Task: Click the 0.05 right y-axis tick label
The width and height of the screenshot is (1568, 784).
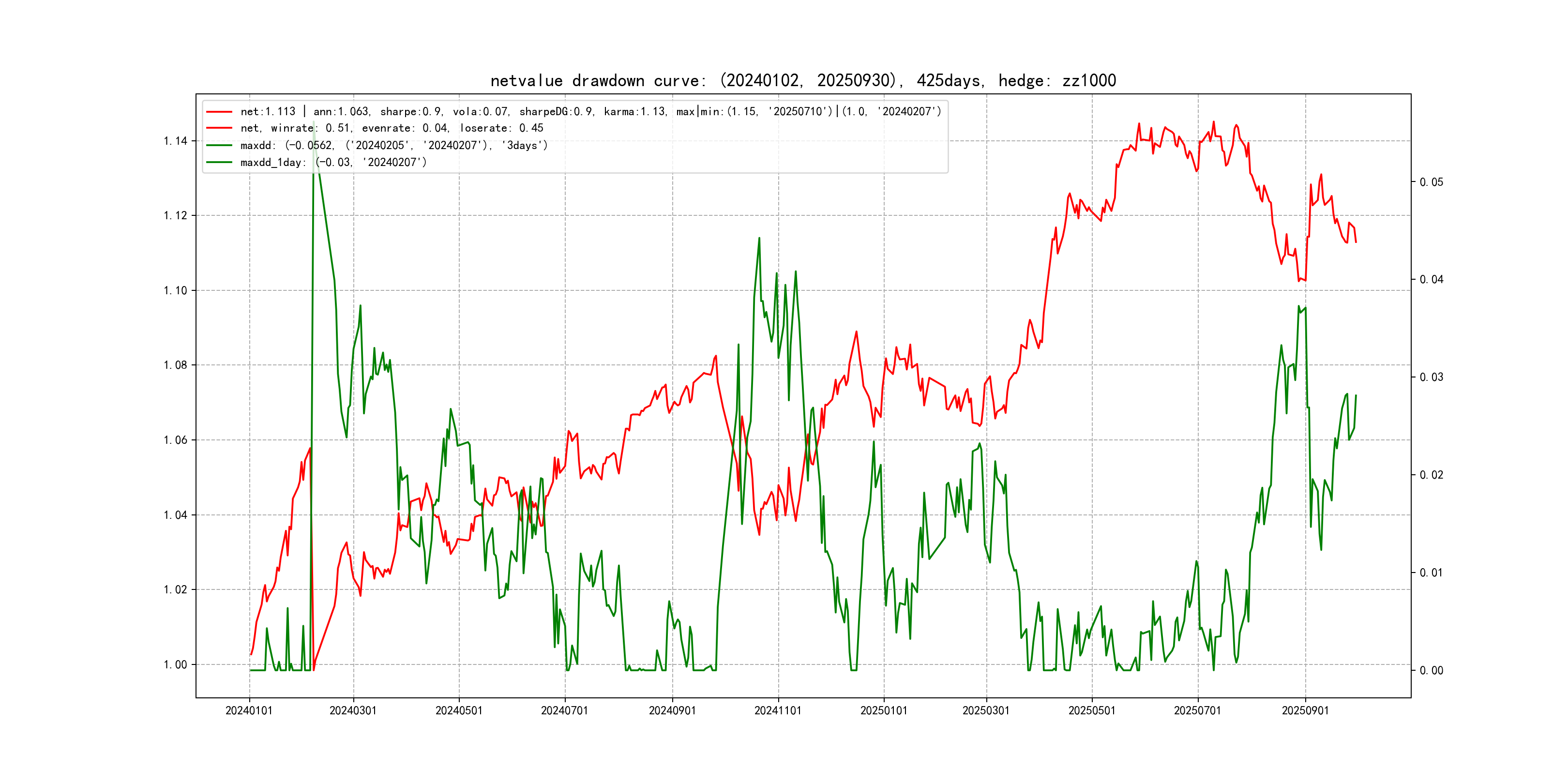Action: coord(1431,182)
